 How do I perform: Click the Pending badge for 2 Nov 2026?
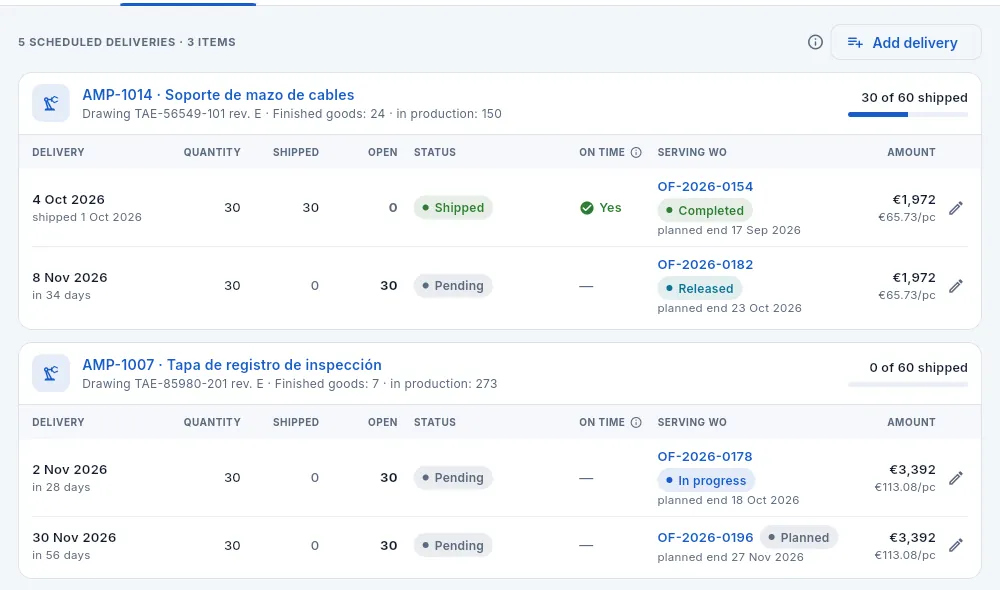tap(453, 478)
